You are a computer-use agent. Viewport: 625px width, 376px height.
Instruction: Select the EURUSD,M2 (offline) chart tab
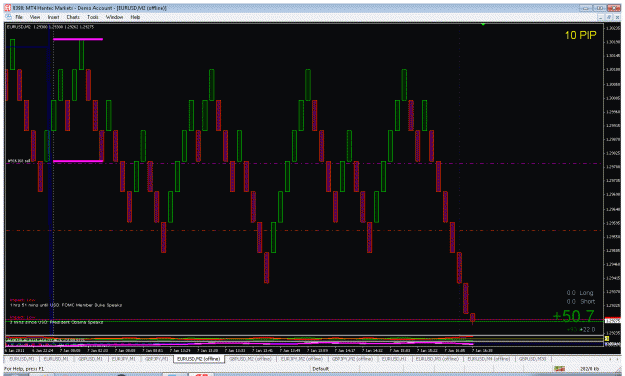(x=199, y=359)
